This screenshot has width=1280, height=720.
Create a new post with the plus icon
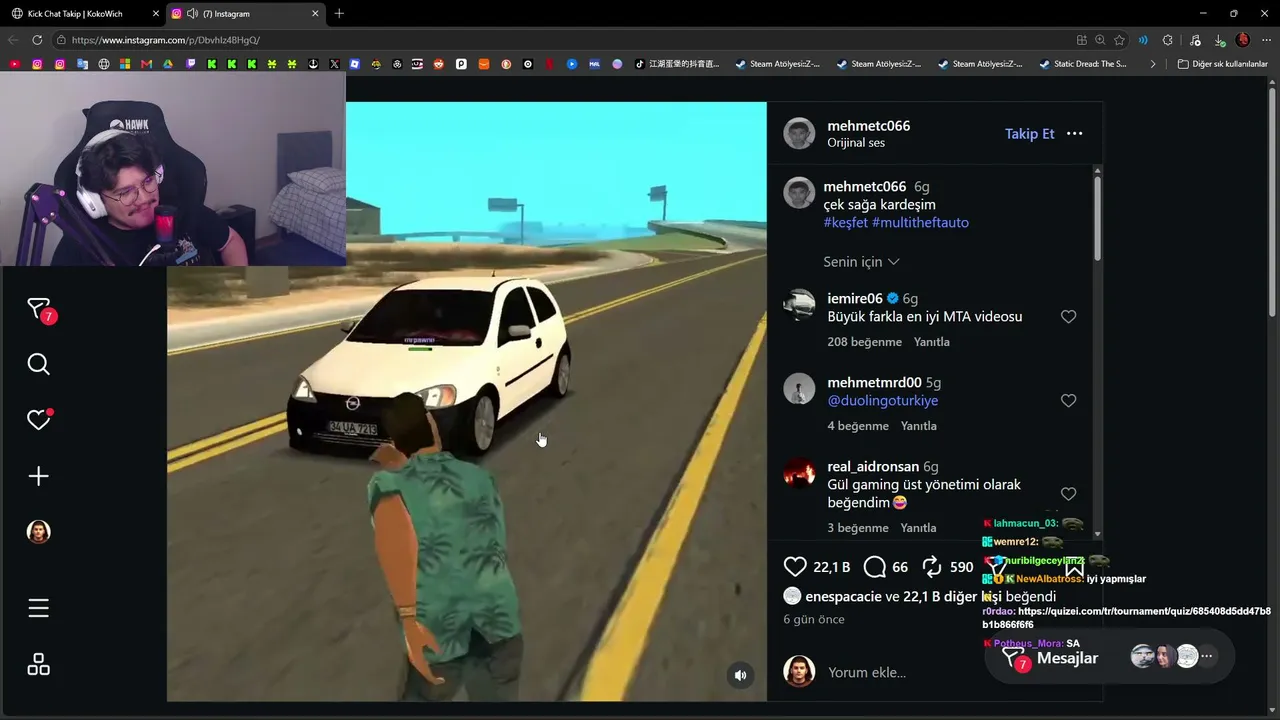coord(38,476)
